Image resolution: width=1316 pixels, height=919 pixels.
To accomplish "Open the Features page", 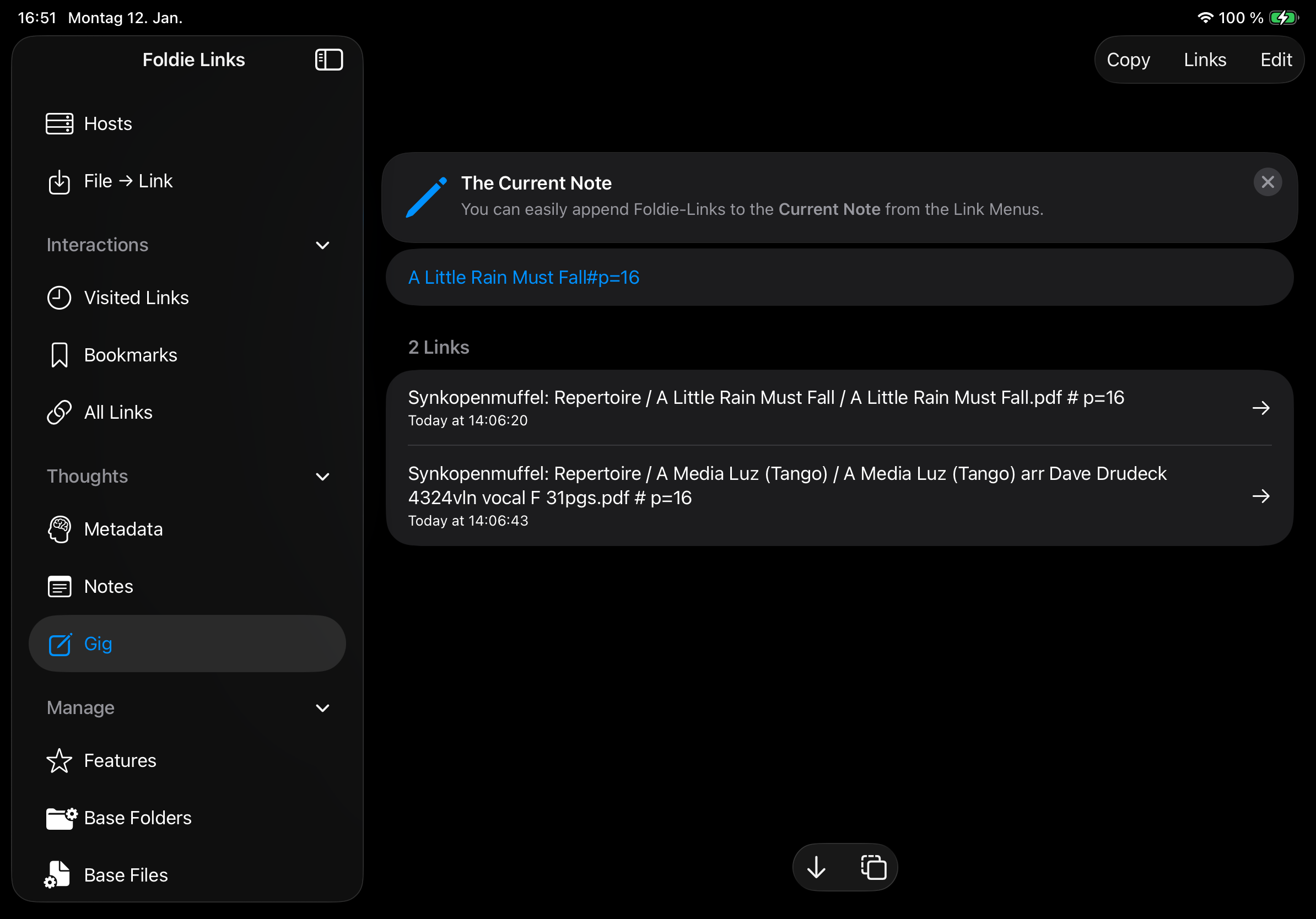I will point(120,761).
